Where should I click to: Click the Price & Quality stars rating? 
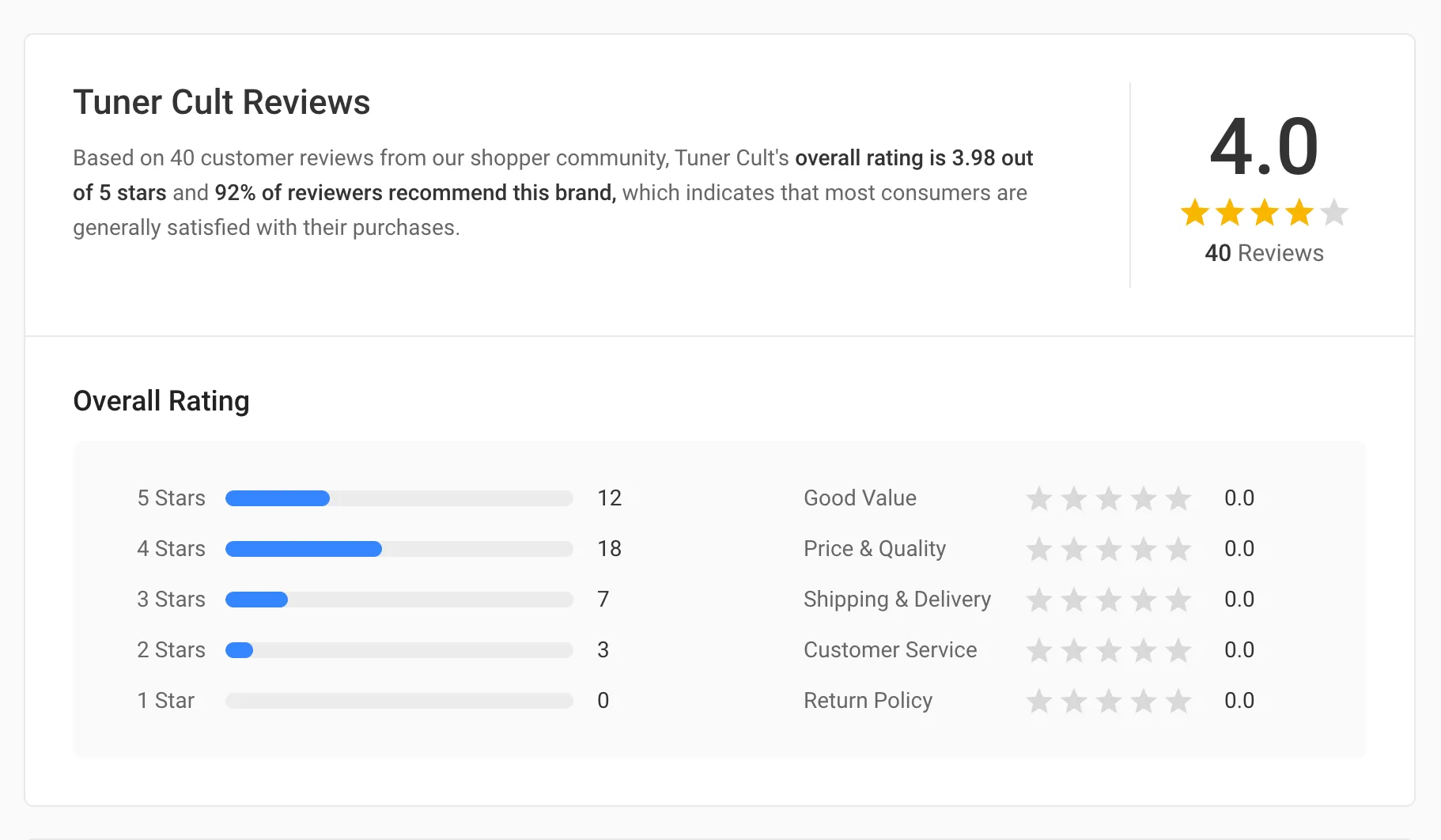coord(1109,549)
